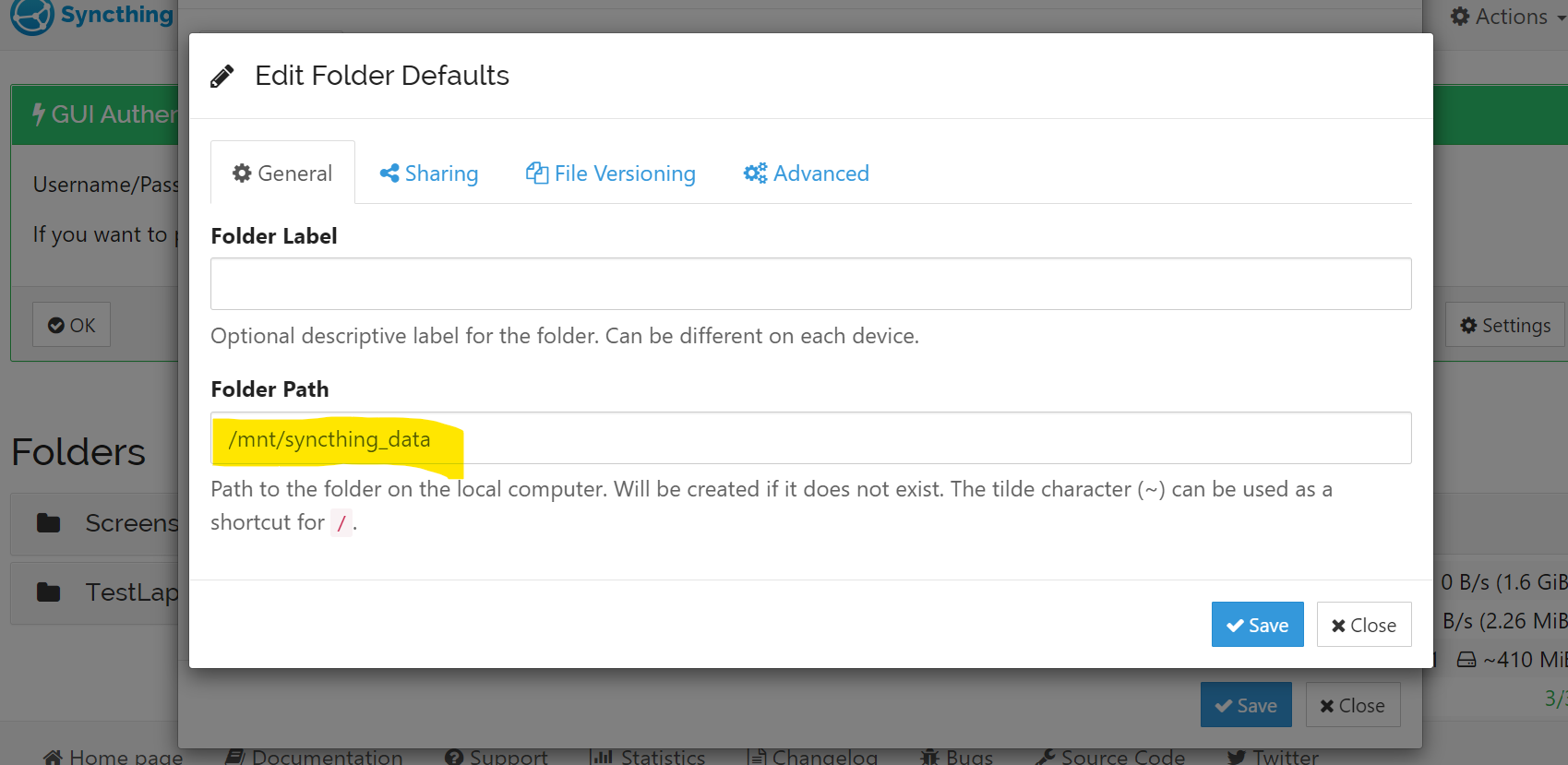The width and height of the screenshot is (1568, 765).
Task: Click the pencil icon beside Edit Folder Defaults
Action: click(x=222, y=76)
